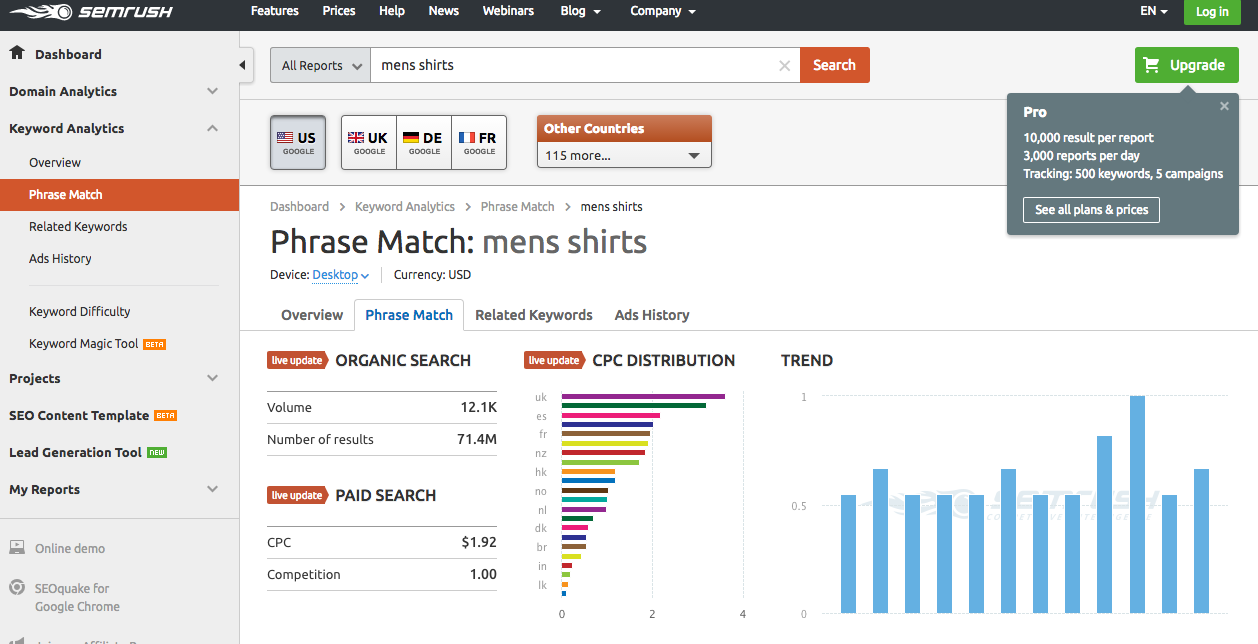Viewport: 1258px width, 644px height.
Task: Open the EN language dropdown
Action: 1153,11
